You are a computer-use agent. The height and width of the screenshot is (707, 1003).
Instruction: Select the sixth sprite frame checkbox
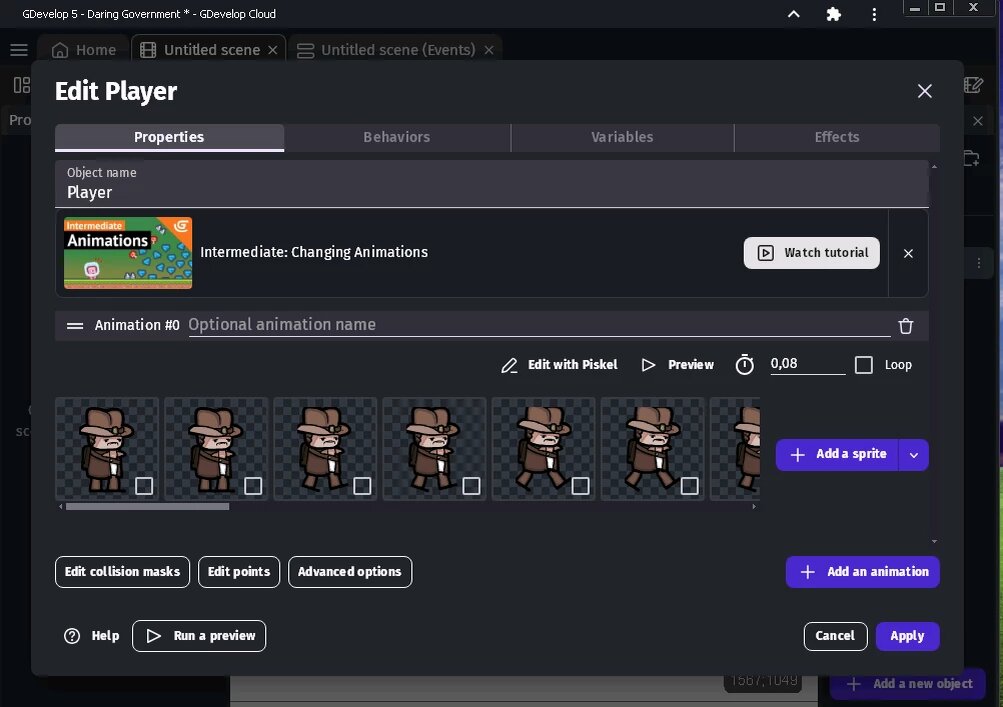pos(690,486)
